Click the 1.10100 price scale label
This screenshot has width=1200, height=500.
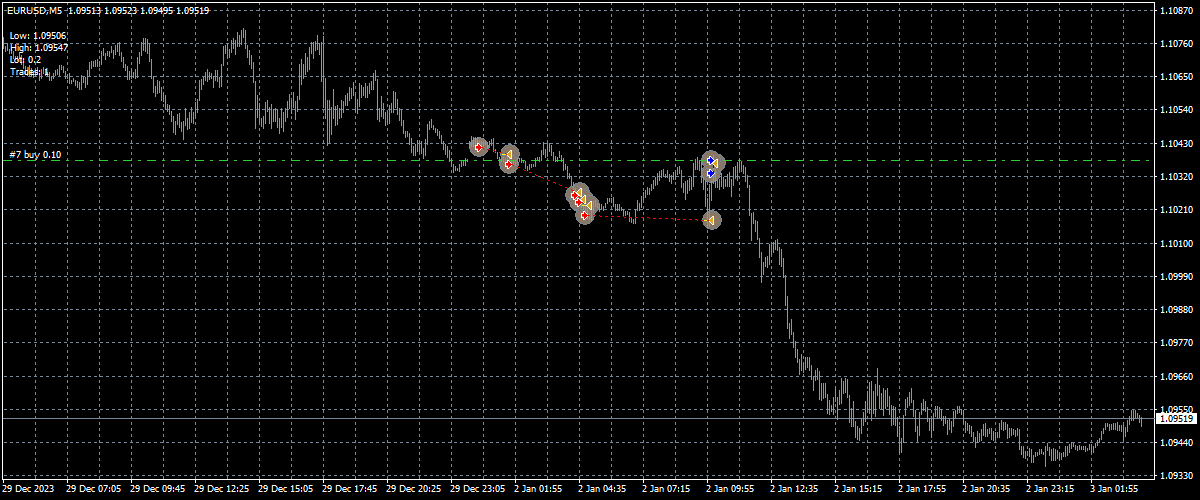click(x=1177, y=243)
